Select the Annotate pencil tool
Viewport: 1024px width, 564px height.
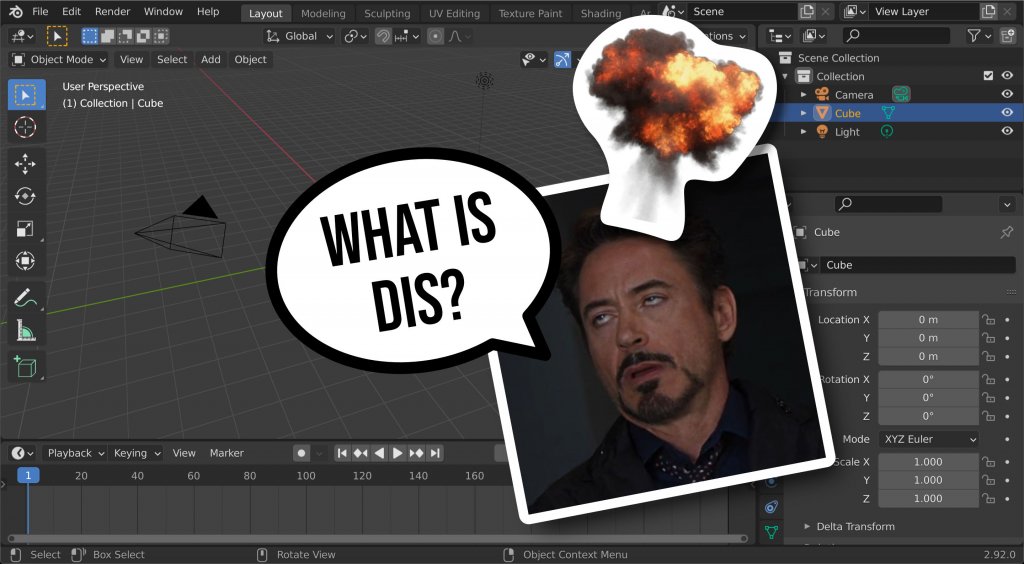click(25, 297)
